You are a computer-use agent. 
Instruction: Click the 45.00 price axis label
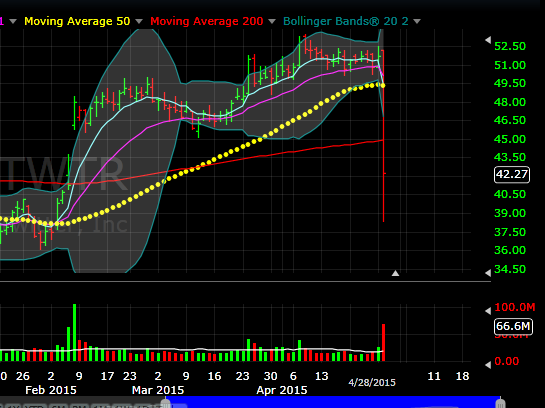[x=510, y=139]
